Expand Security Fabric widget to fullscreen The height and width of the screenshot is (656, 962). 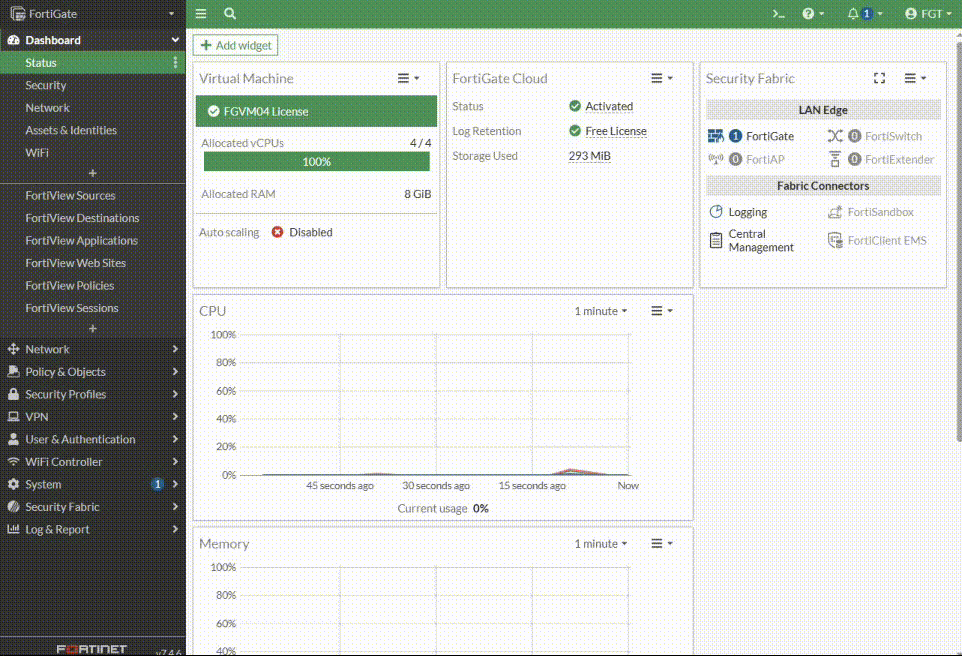coord(879,78)
